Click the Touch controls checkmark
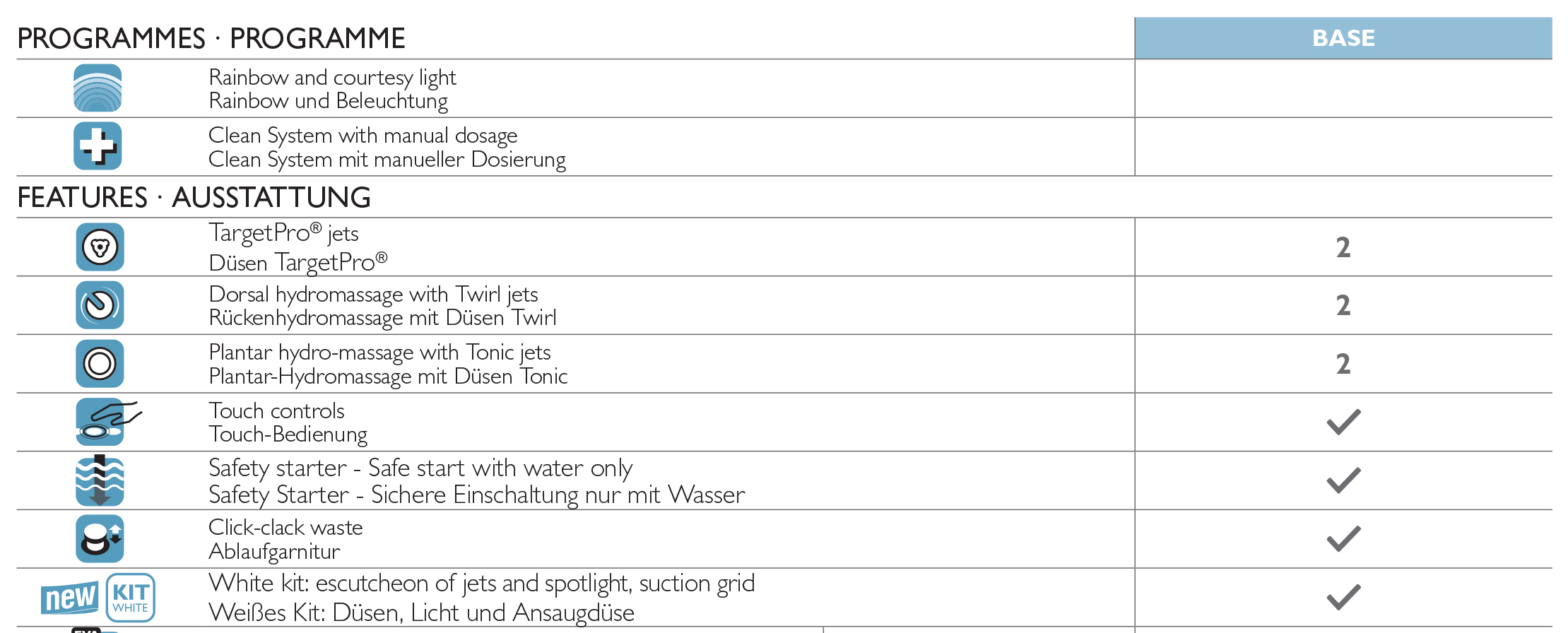1568x633 pixels. tap(1343, 422)
